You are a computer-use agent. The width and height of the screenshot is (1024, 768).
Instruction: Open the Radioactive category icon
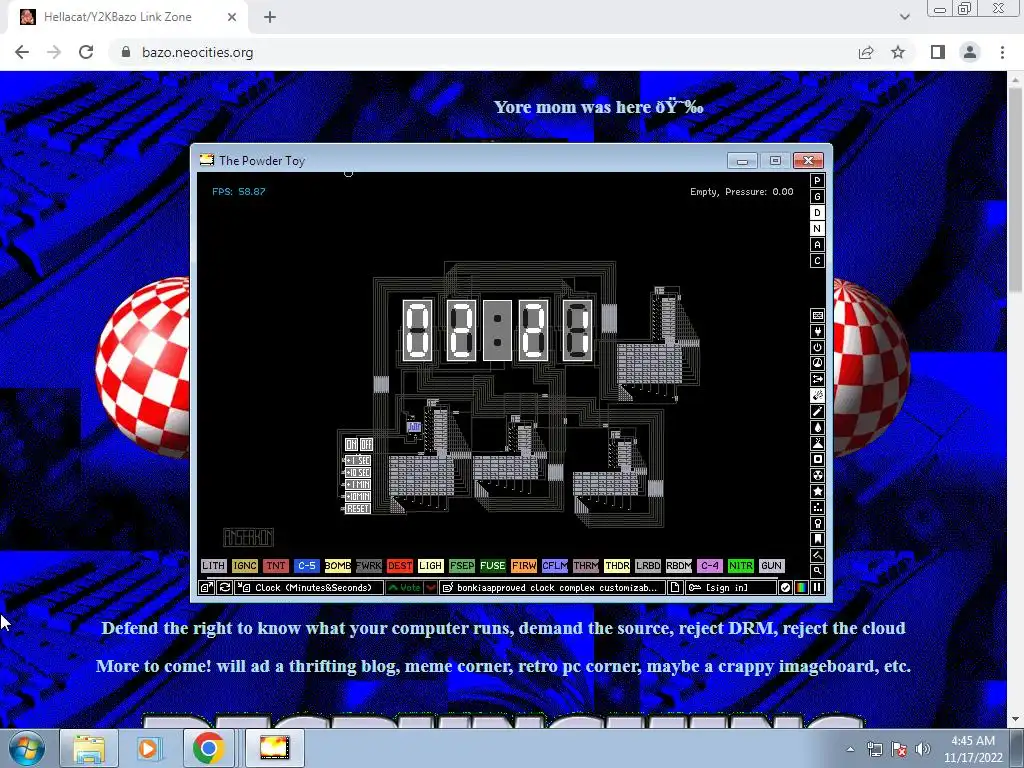click(817, 475)
